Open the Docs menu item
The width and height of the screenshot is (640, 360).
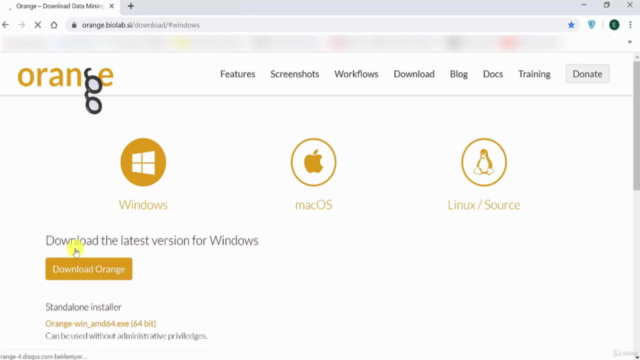pos(493,74)
